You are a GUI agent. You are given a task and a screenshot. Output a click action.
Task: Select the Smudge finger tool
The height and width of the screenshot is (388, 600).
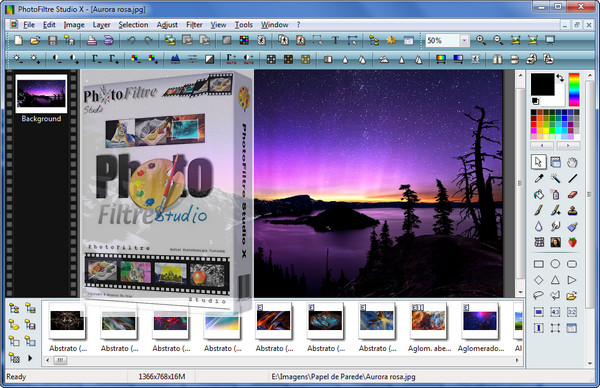pos(555,226)
